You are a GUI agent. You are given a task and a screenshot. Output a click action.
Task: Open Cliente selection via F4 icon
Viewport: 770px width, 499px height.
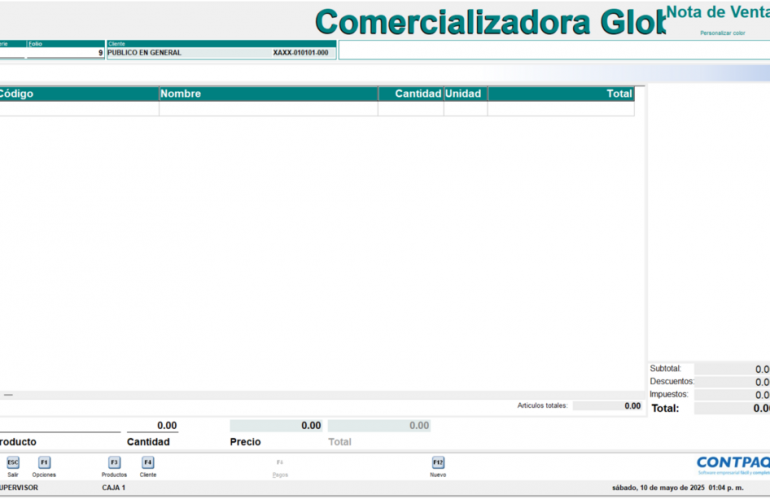[148, 463]
